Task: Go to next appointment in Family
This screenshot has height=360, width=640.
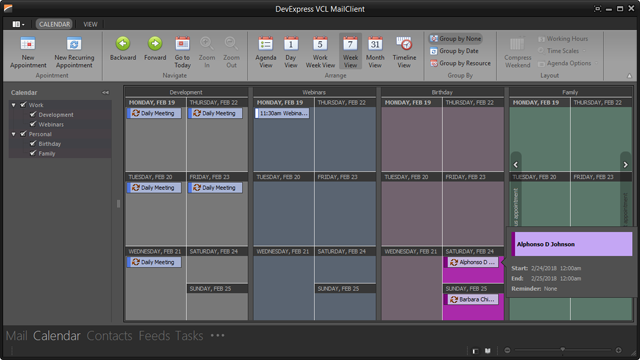Action: (625, 165)
